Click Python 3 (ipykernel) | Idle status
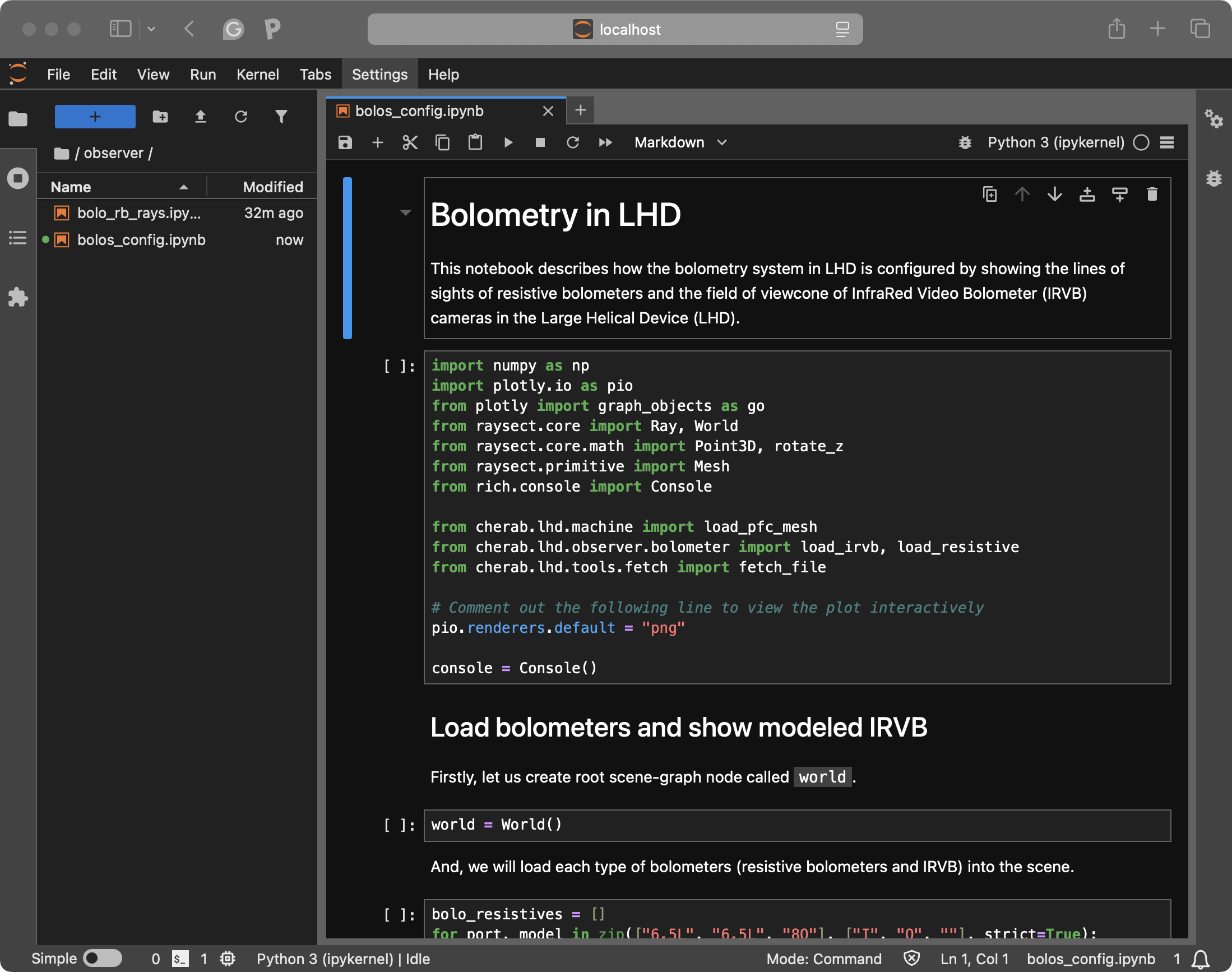This screenshot has height=972, width=1232. point(343,959)
